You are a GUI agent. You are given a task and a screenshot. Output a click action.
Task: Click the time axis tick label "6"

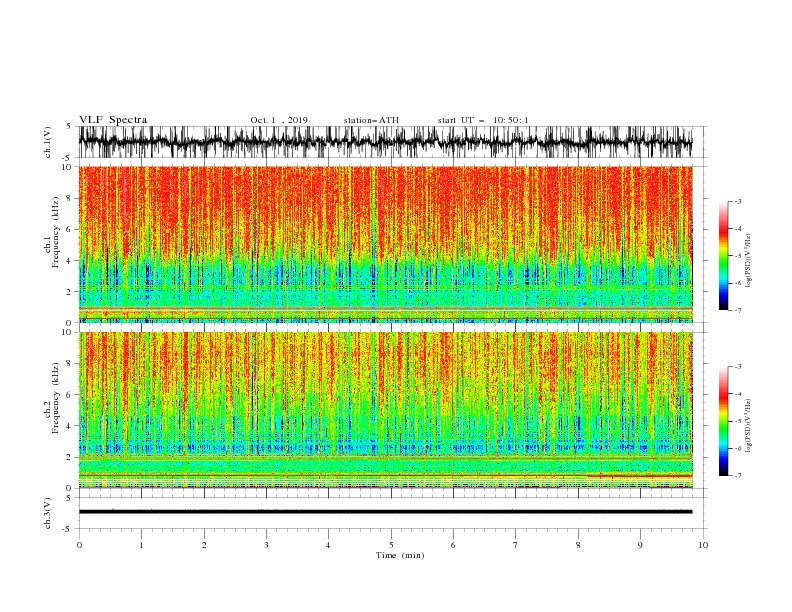pos(453,545)
